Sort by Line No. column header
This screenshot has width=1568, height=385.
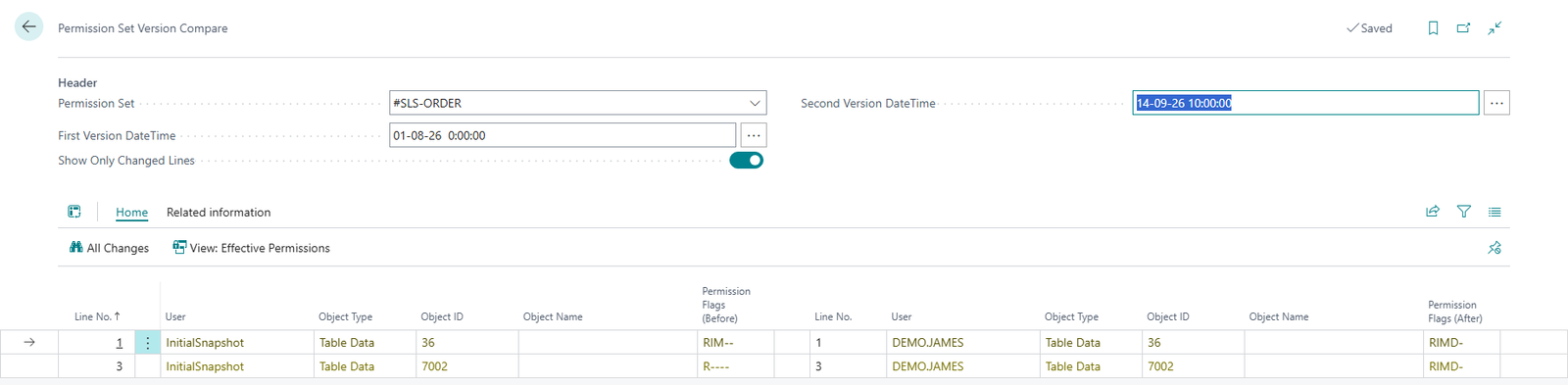pyautogui.click(x=97, y=316)
